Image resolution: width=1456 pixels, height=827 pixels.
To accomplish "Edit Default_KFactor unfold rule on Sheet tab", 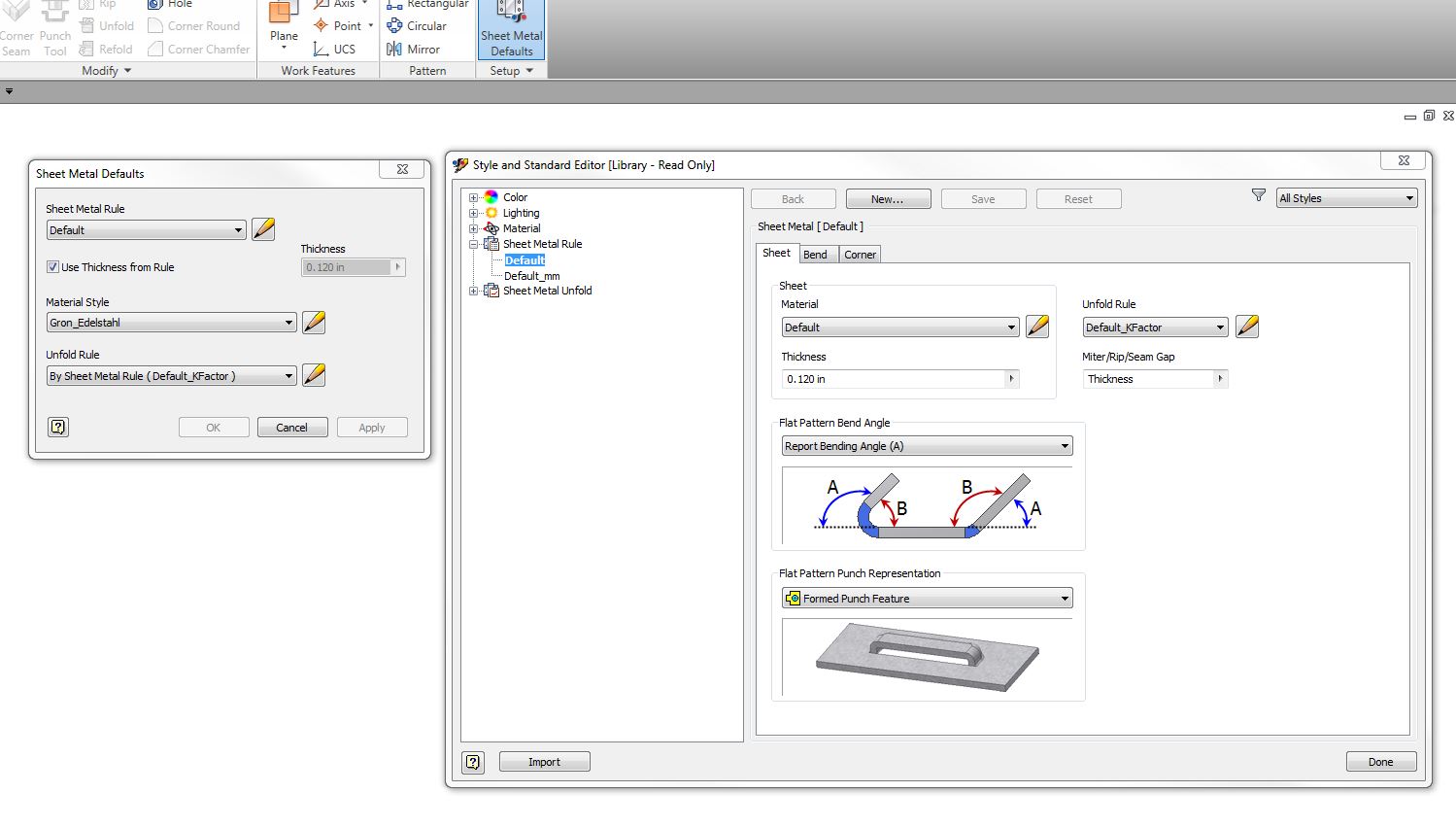I will pyautogui.click(x=1247, y=327).
